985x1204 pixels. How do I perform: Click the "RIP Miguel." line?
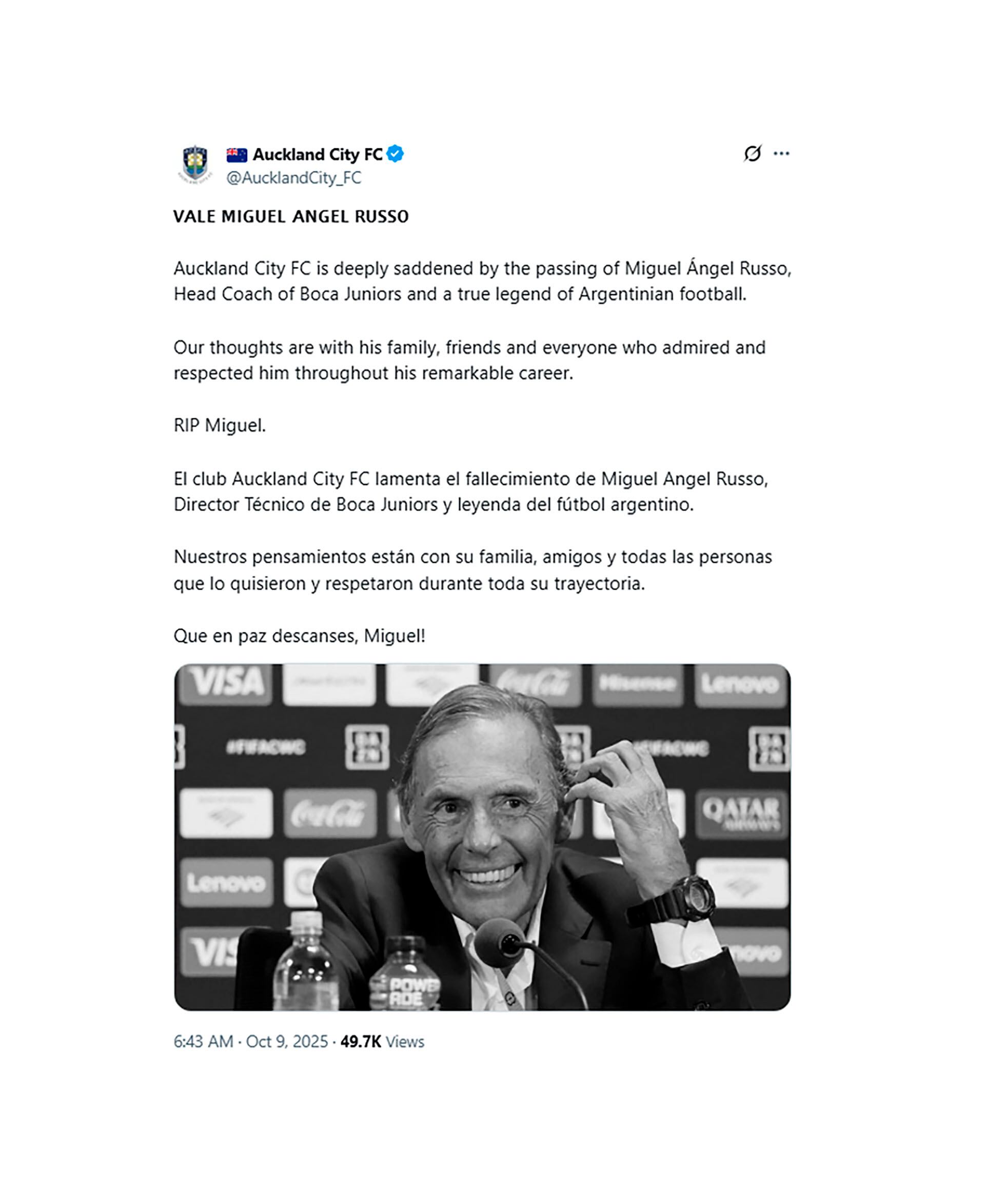(x=220, y=425)
